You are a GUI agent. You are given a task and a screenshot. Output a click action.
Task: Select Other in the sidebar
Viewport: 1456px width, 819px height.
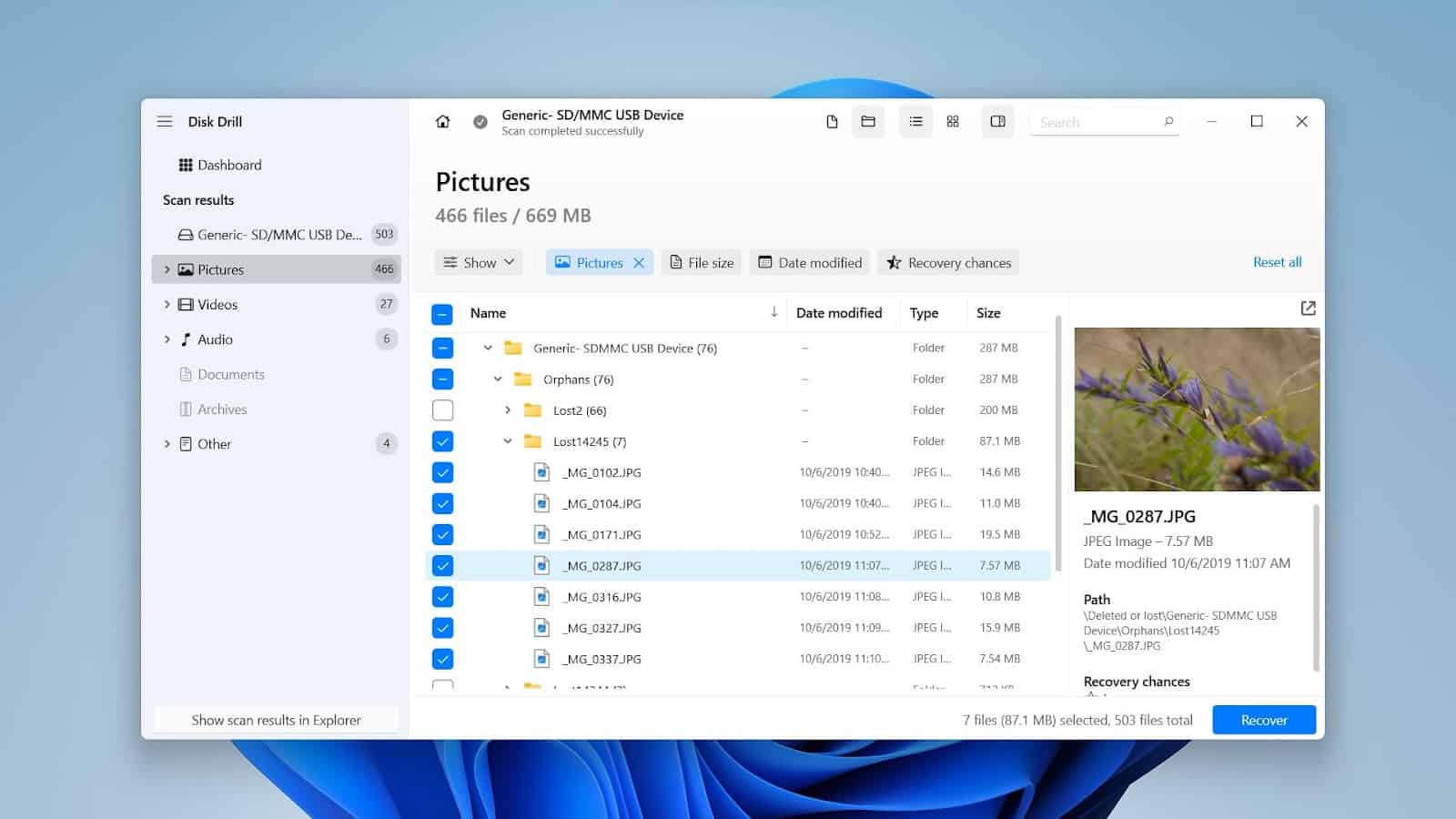pos(277,444)
